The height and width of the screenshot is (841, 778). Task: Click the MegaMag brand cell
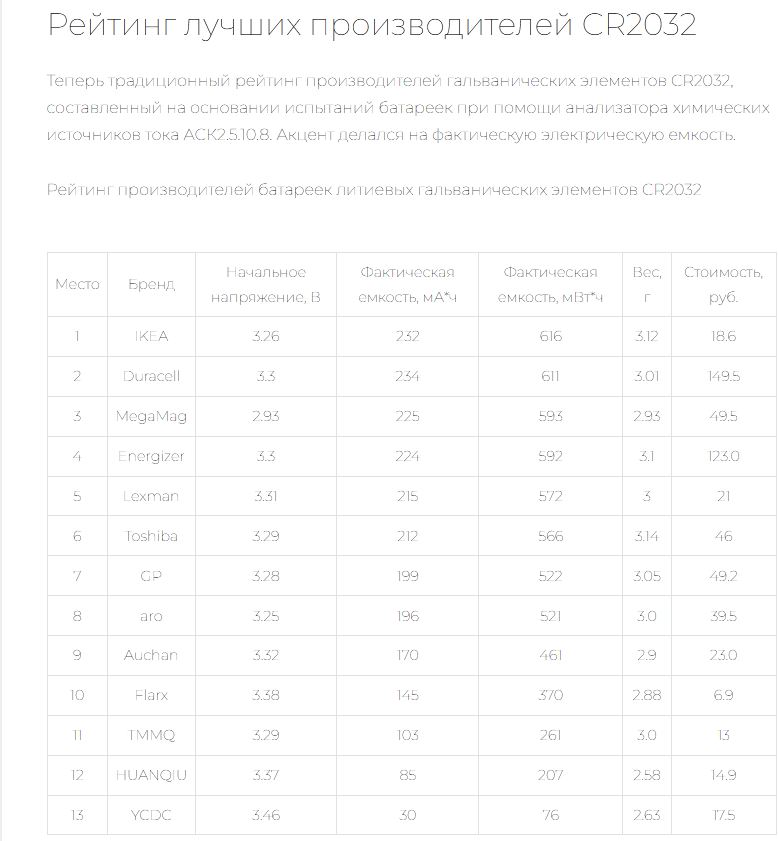click(x=151, y=416)
